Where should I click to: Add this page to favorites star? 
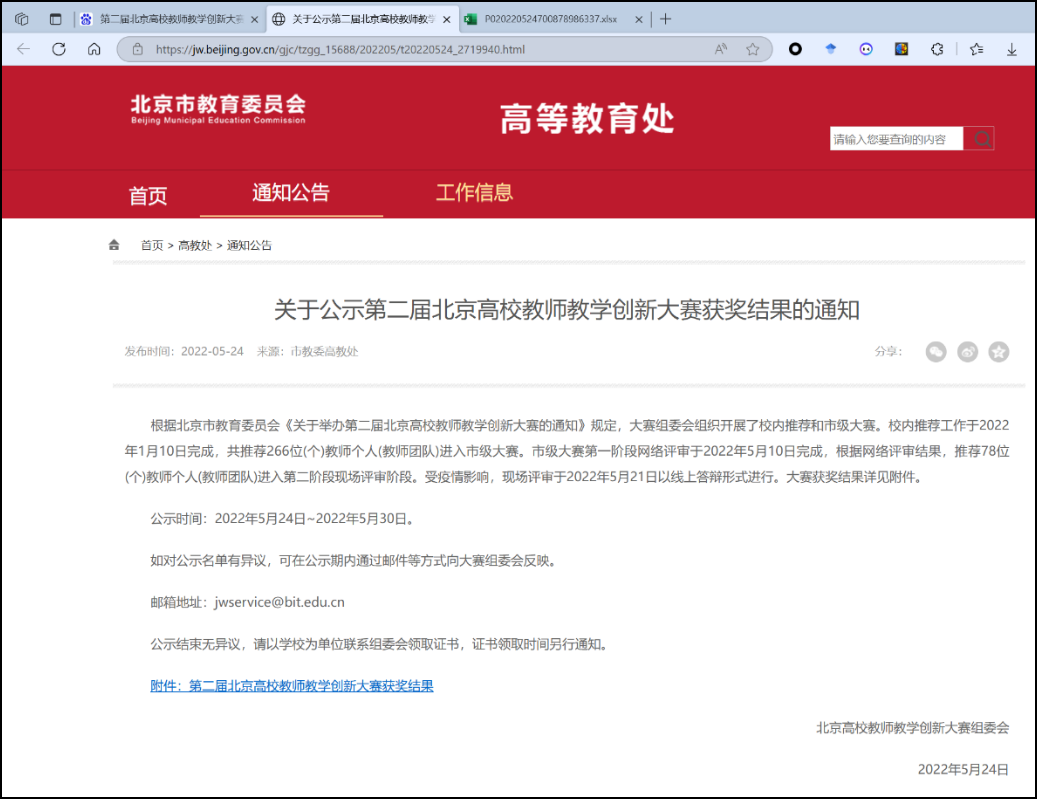(752, 49)
